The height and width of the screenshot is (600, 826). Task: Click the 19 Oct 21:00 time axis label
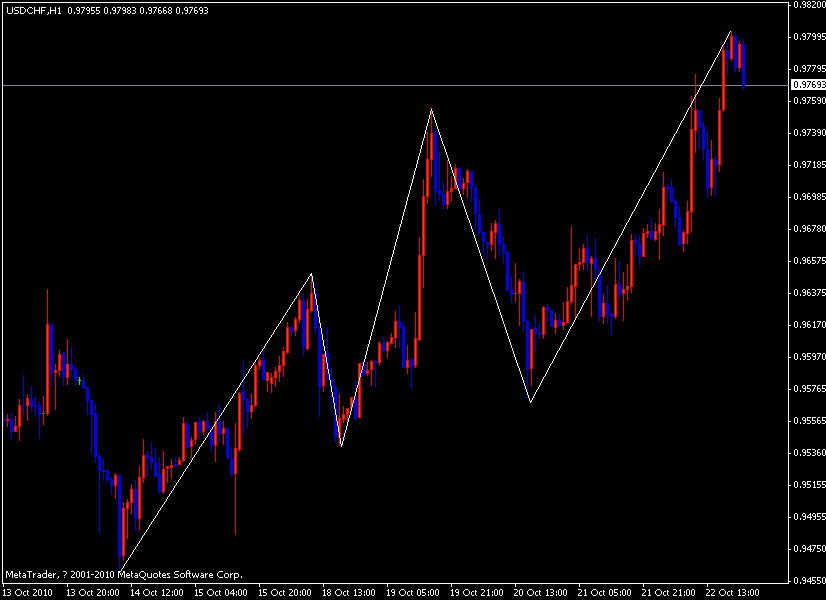[x=477, y=593]
